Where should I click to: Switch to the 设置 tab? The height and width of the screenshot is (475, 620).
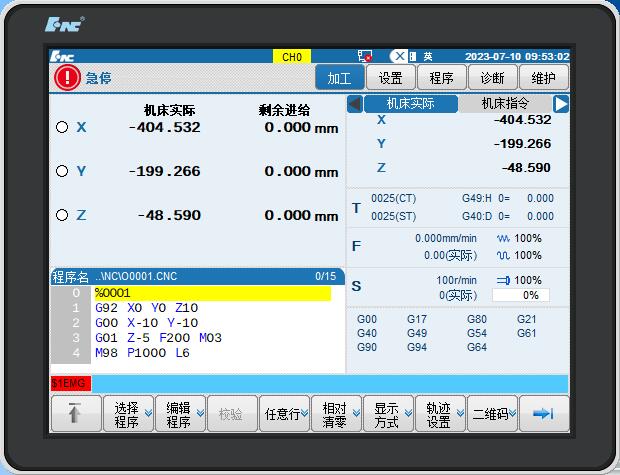390,78
